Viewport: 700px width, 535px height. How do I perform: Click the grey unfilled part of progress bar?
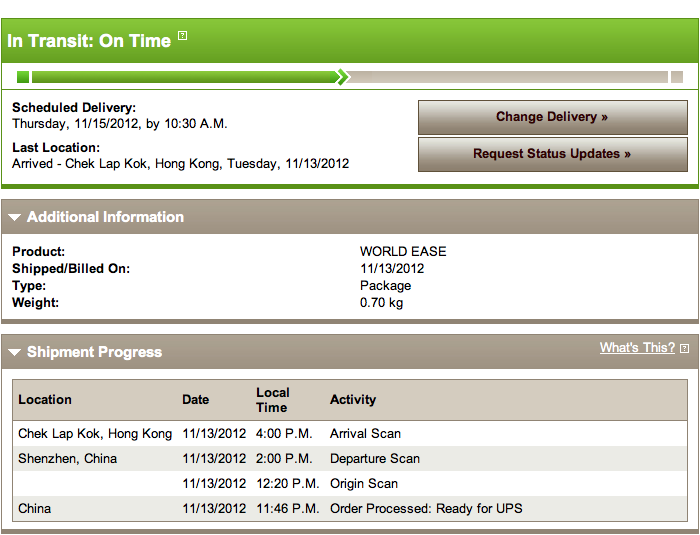509,77
